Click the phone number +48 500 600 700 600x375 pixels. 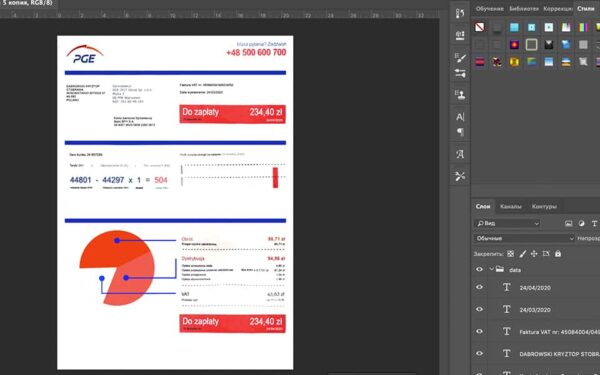256,52
